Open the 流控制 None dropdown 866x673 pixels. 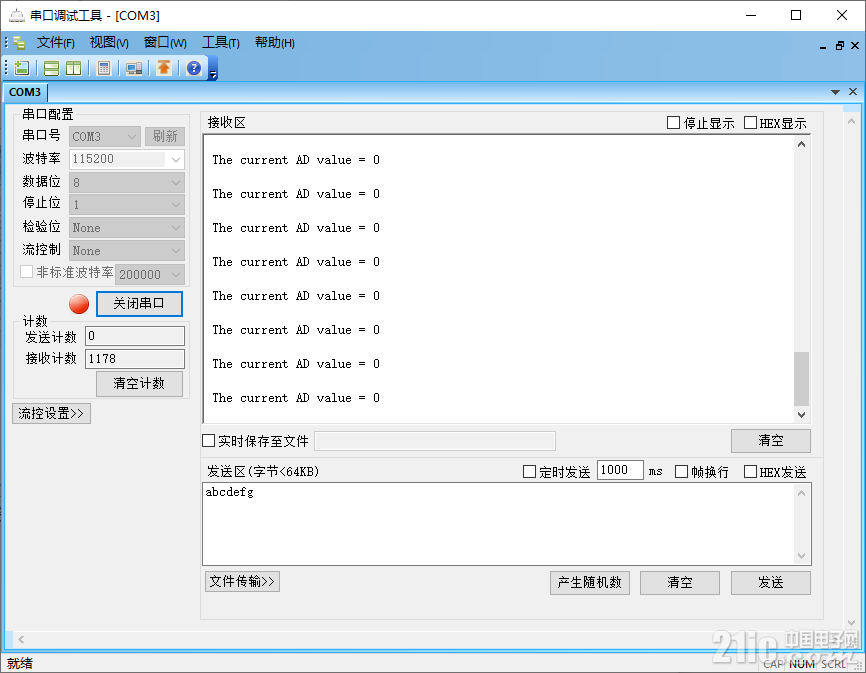tap(126, 251)
